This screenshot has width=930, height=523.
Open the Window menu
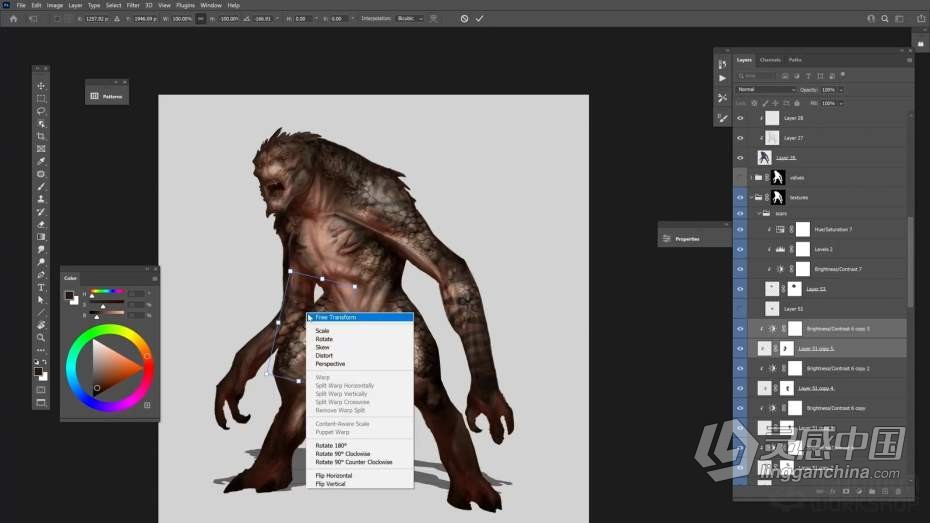coord(211,5)
